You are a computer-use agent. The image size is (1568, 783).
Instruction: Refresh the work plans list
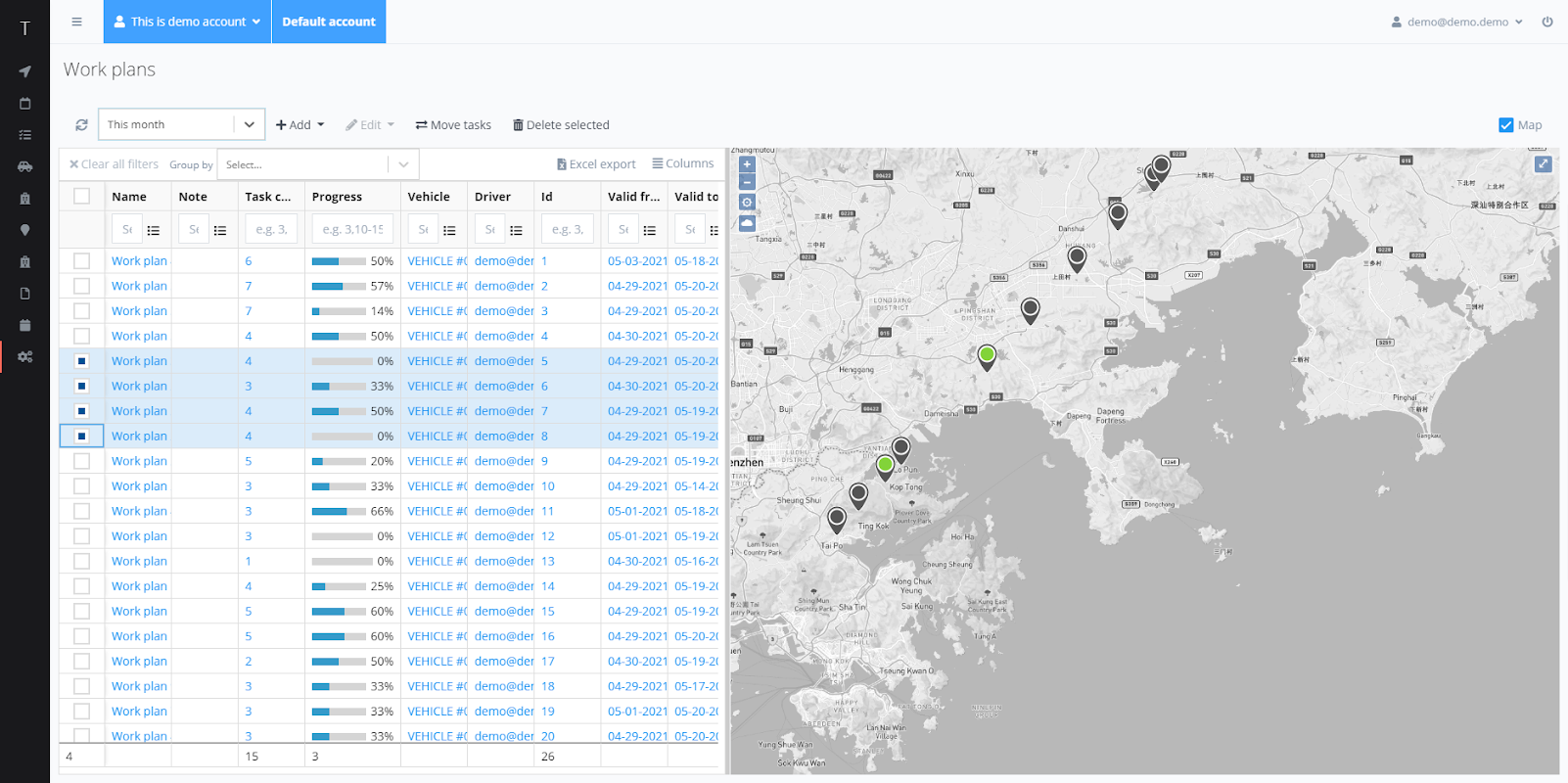point(81,125)
